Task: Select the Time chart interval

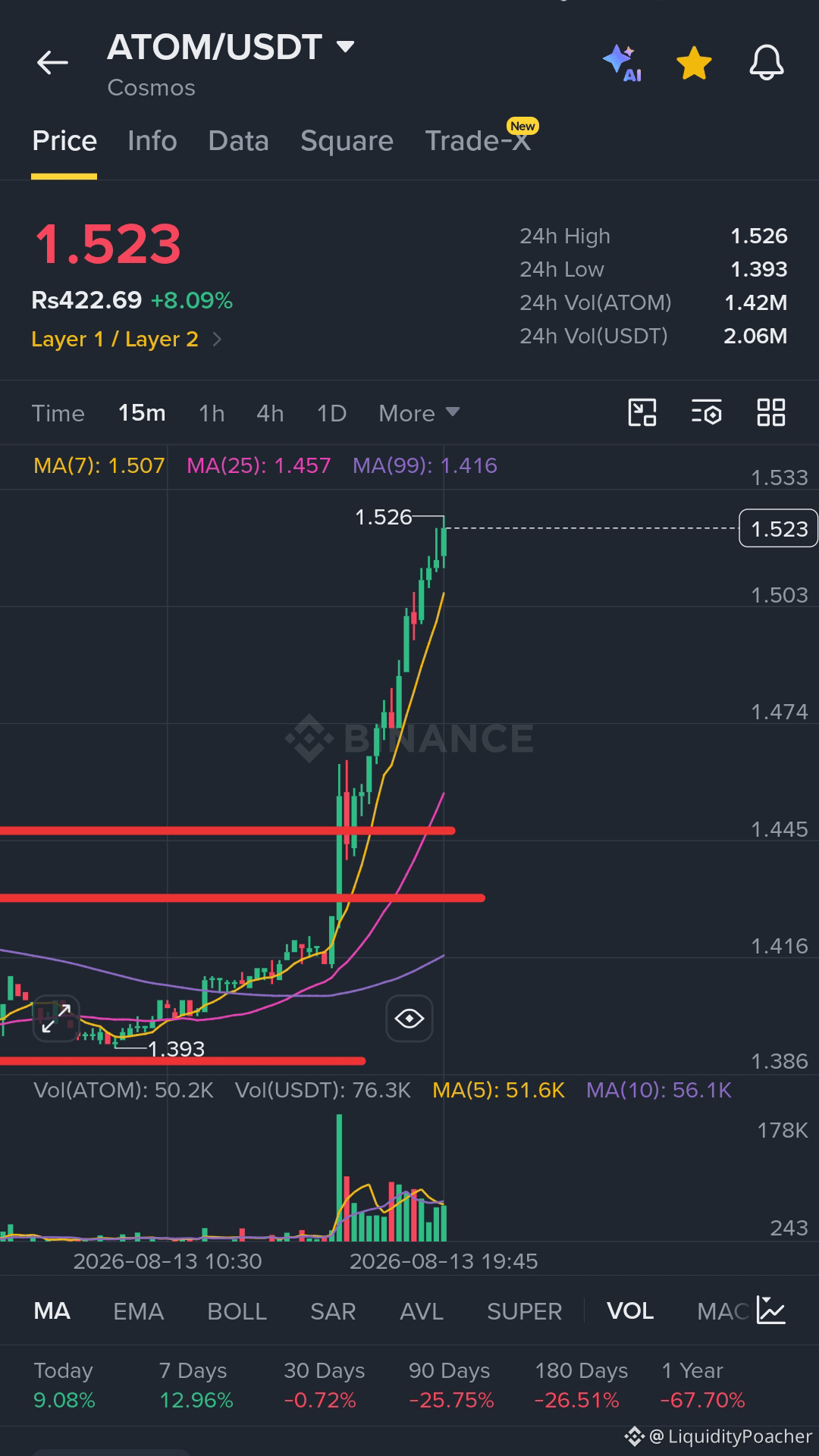Action: [58, 413]
